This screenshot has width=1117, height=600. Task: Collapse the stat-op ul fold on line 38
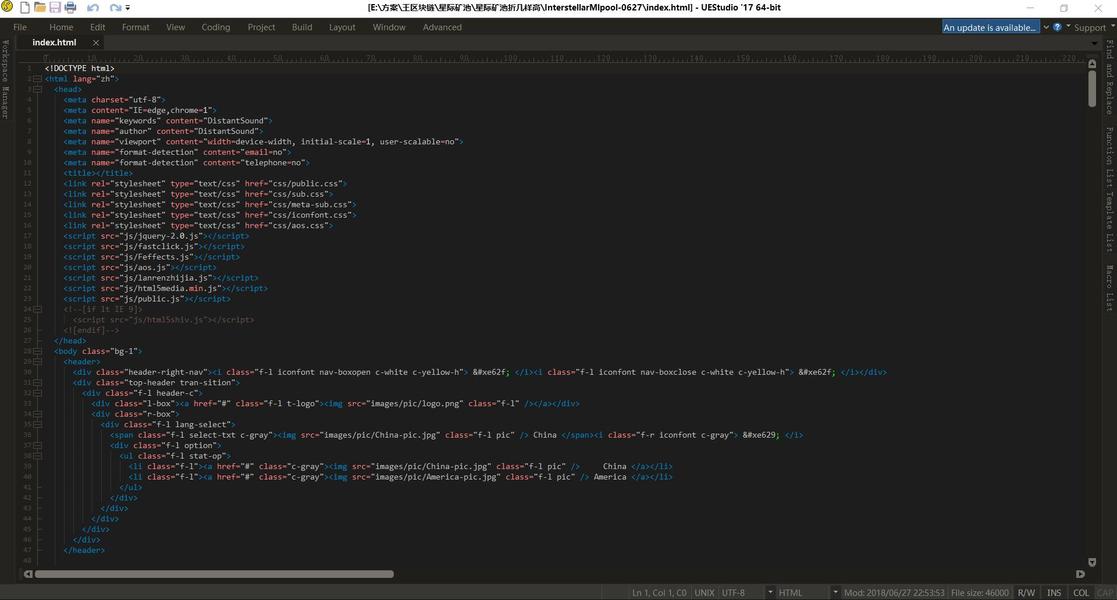38,456
